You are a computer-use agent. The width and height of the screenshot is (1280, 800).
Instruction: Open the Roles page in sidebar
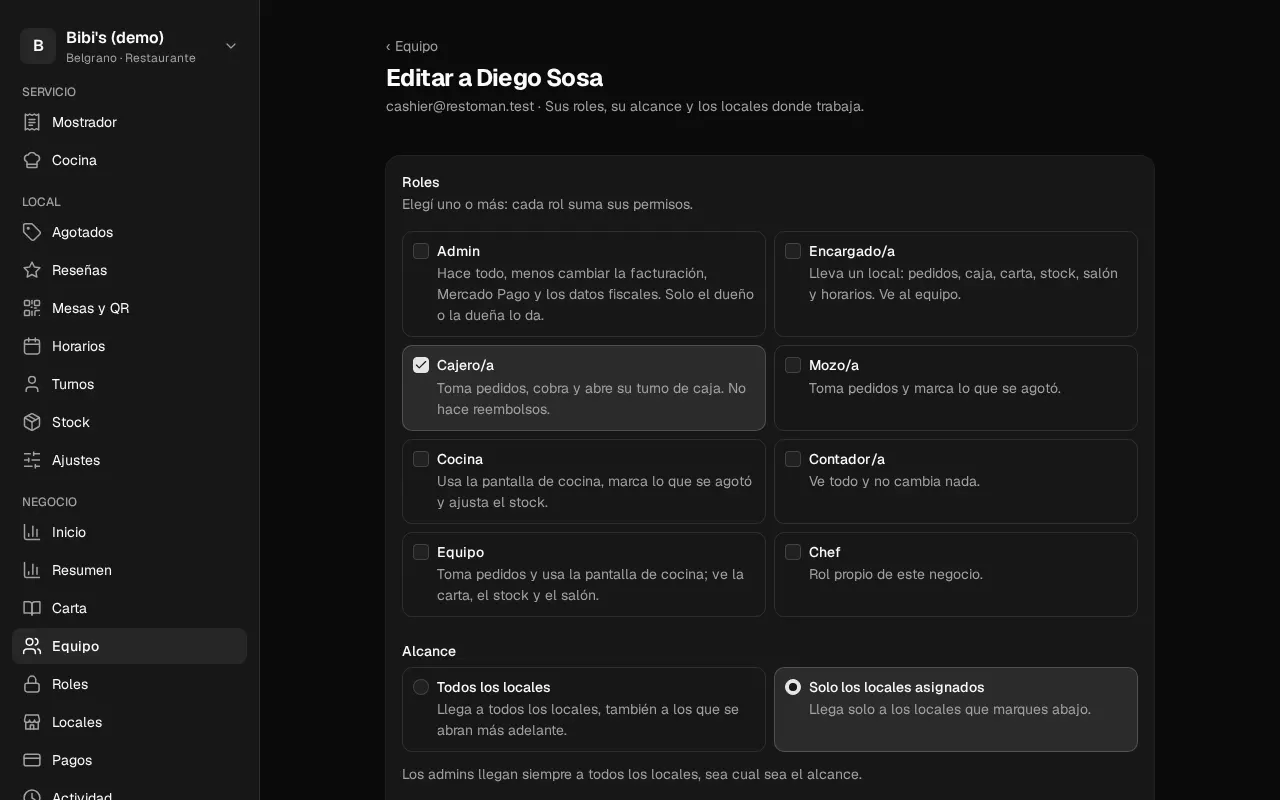pyautogui.click(x=129, y=684)
